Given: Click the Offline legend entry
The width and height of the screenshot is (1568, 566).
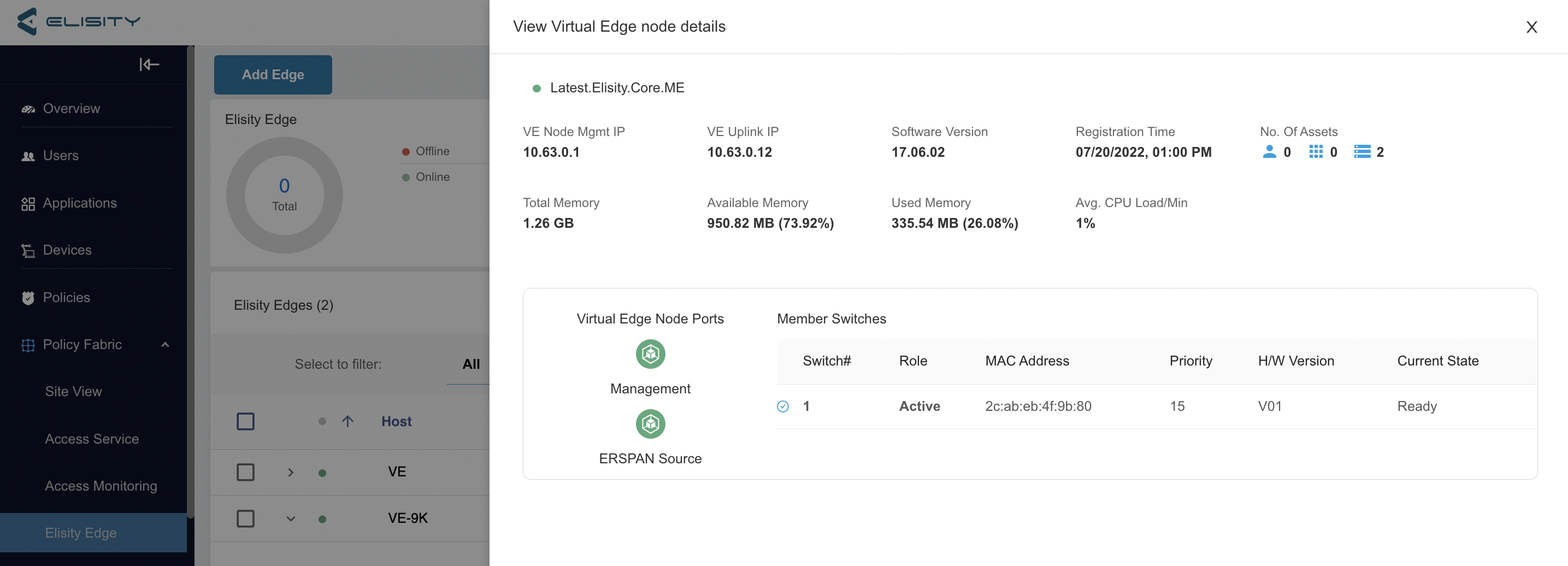Looking at the screenshot, I should coord(426,151).
